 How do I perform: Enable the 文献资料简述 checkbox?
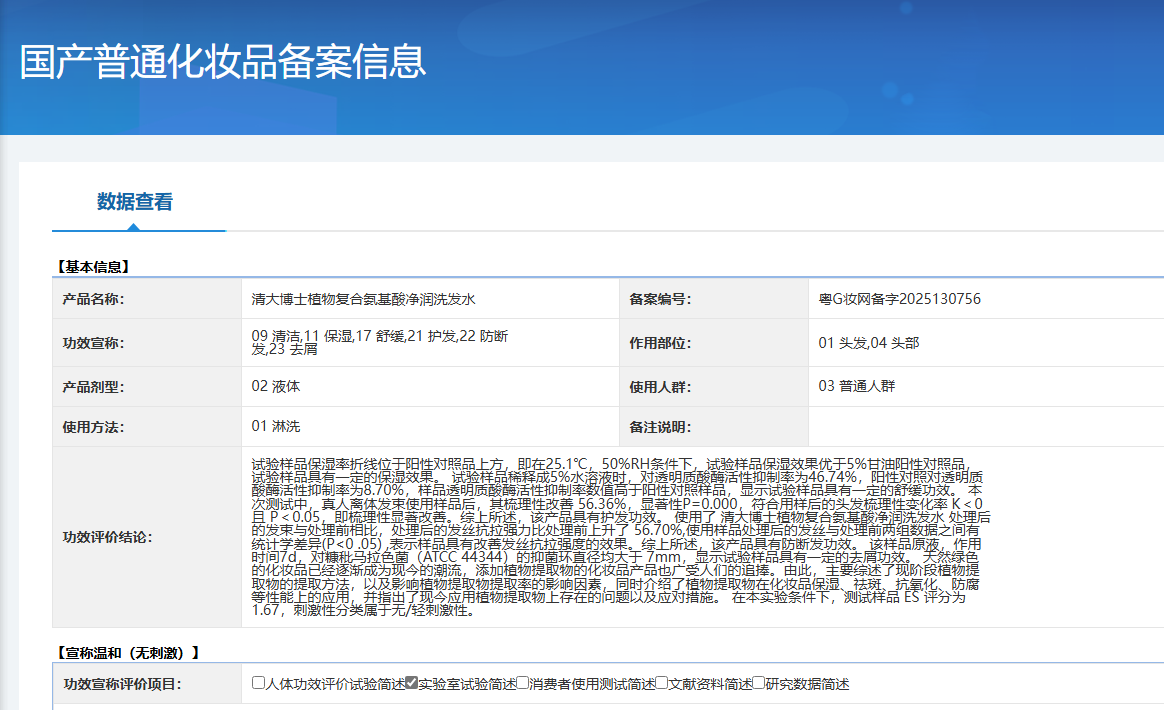(x=661, y=683)
